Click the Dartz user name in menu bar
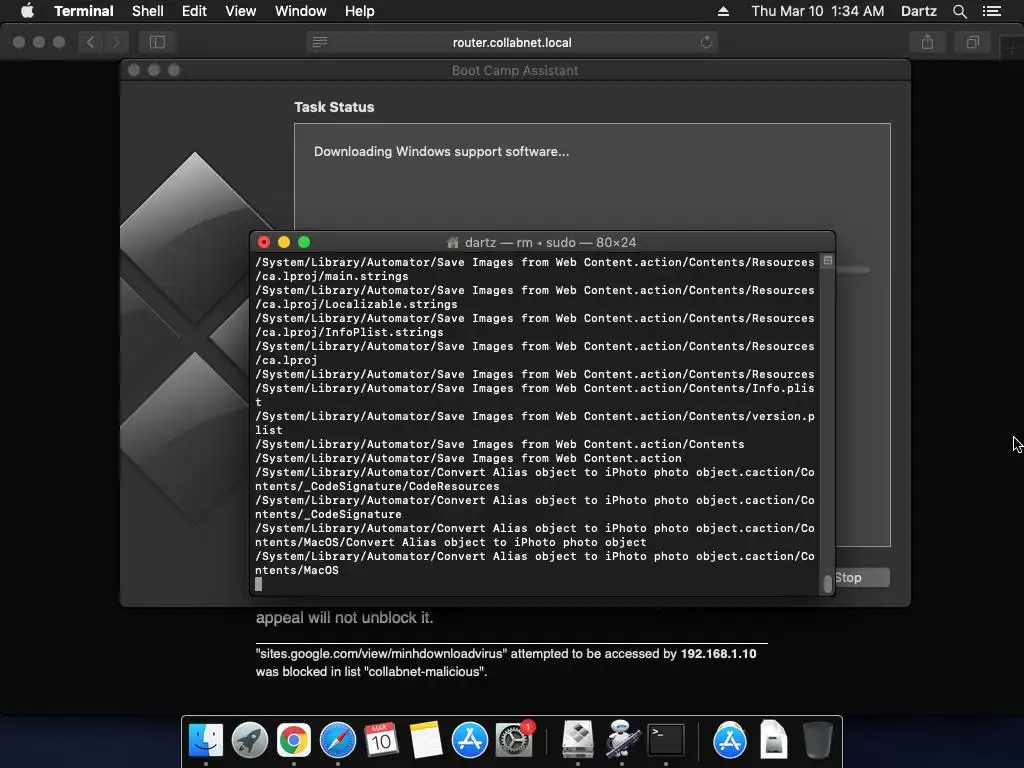 coord(918,11)
